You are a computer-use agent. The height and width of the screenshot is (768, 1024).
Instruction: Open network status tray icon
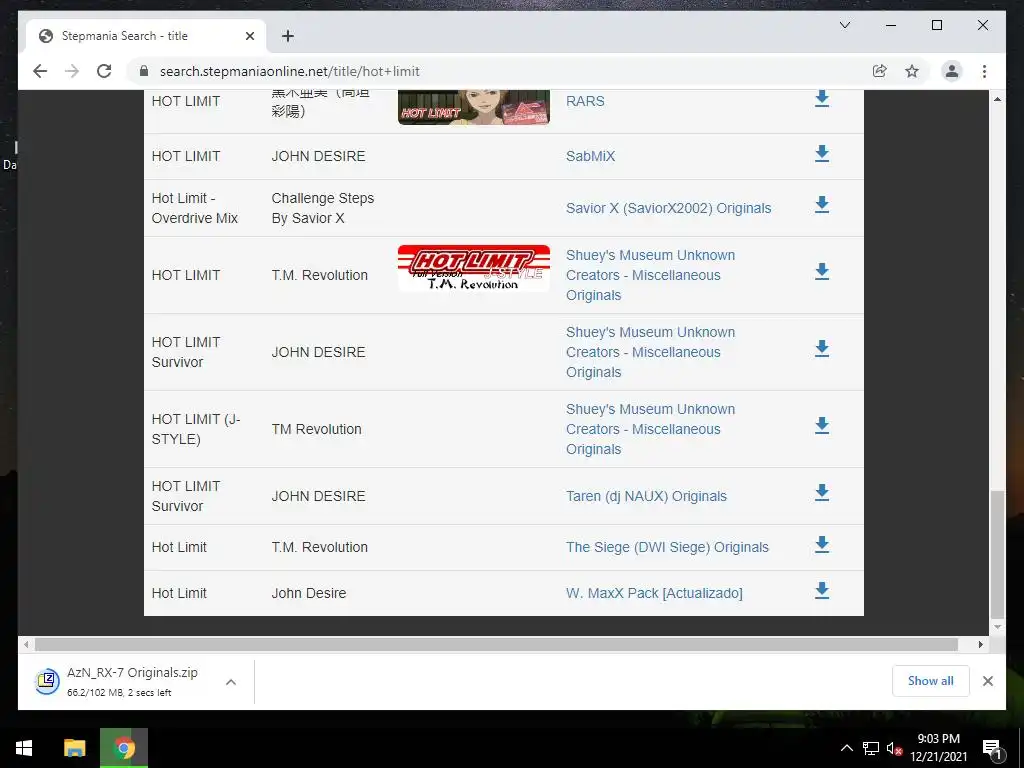pyautogui.click(x=871, y=748)
